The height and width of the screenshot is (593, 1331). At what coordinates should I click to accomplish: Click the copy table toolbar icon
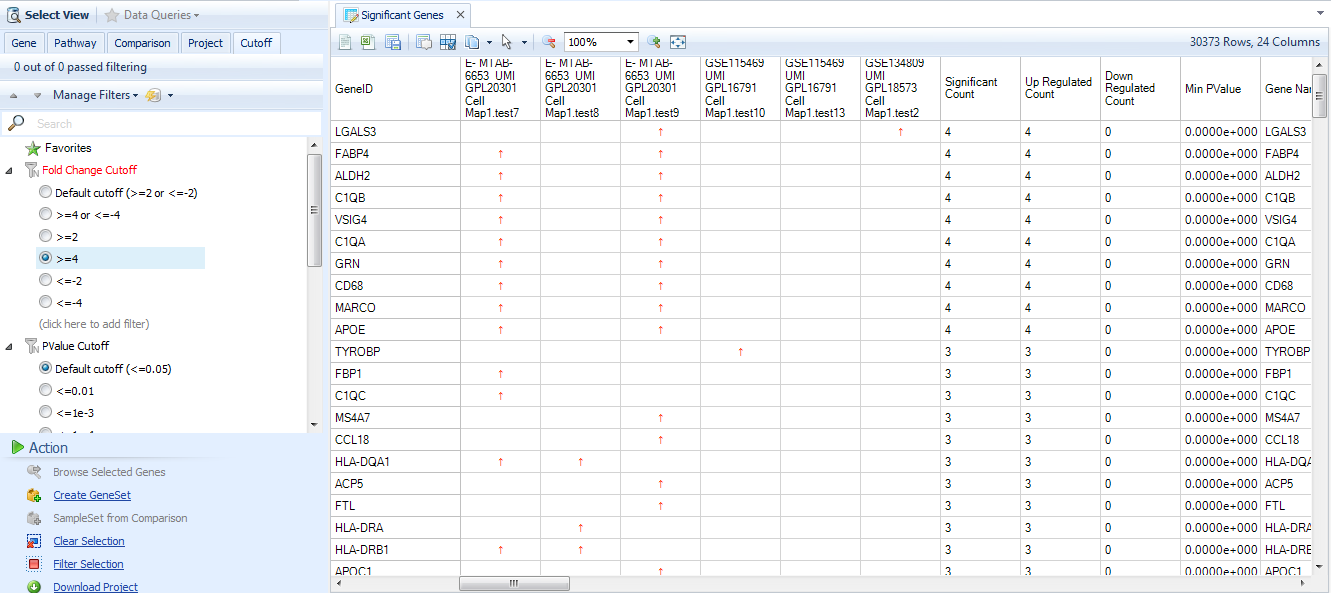(472, 42)
